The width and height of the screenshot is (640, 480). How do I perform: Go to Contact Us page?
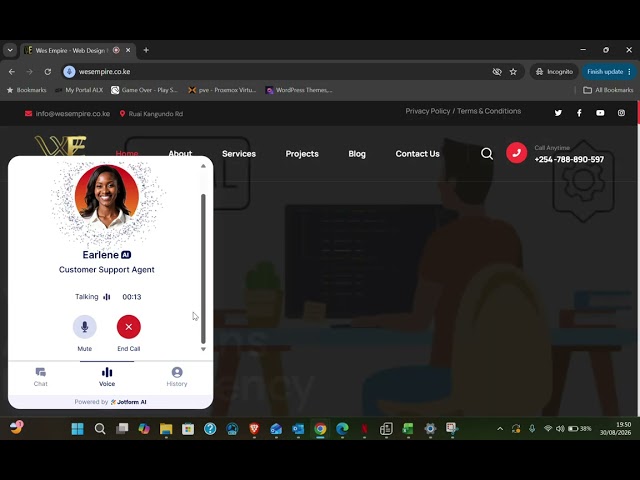click(x=417, y=154)
